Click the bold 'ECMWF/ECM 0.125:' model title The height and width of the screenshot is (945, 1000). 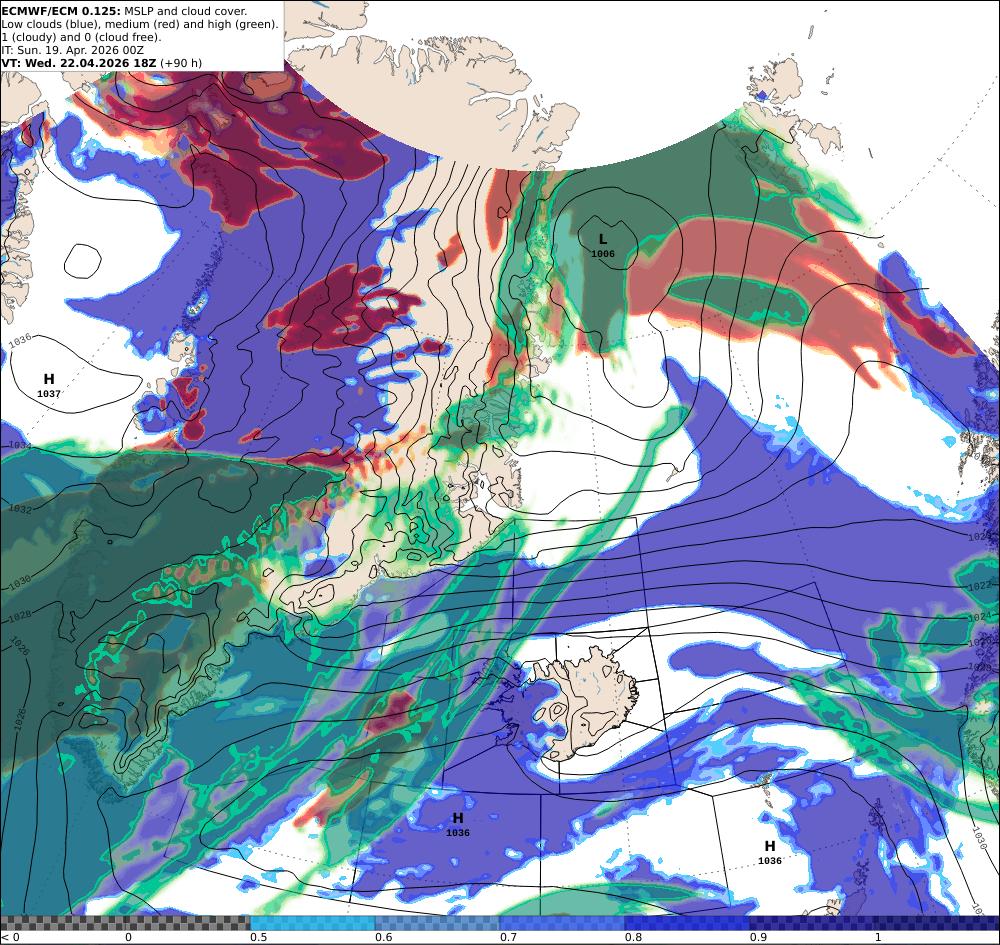pos(62,11)
